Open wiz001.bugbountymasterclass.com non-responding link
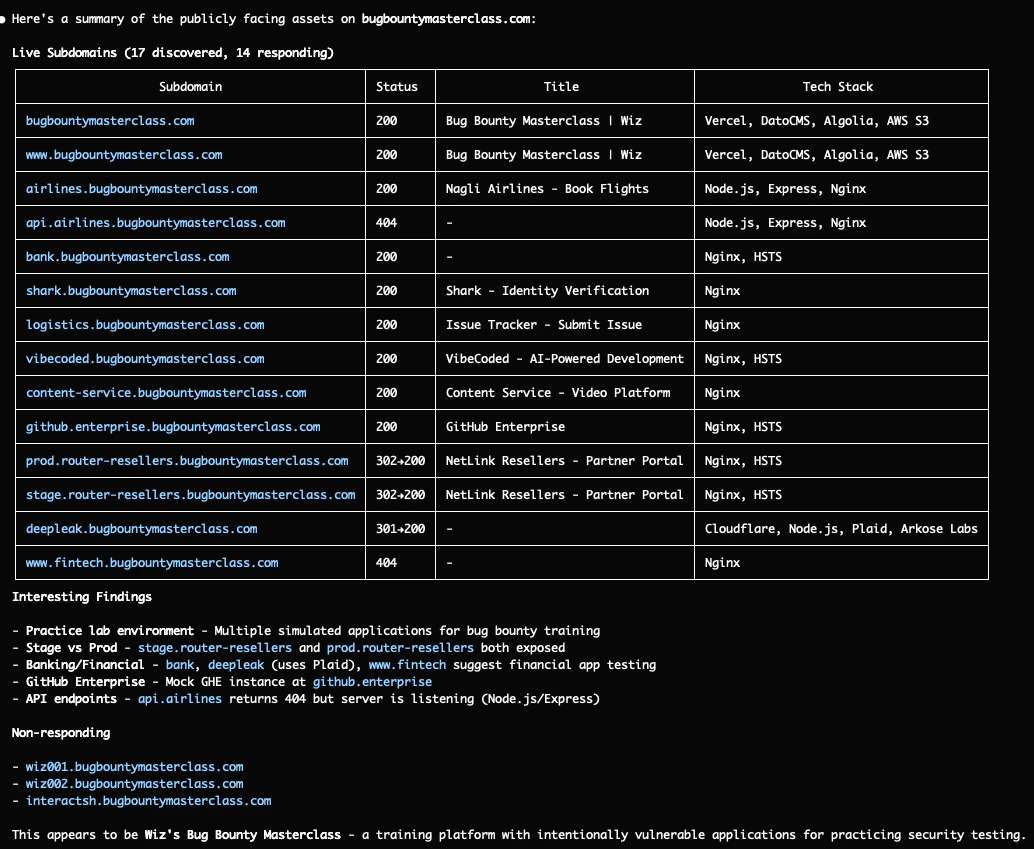Screen dimensions: 1034x849 (x=135, y=767)
